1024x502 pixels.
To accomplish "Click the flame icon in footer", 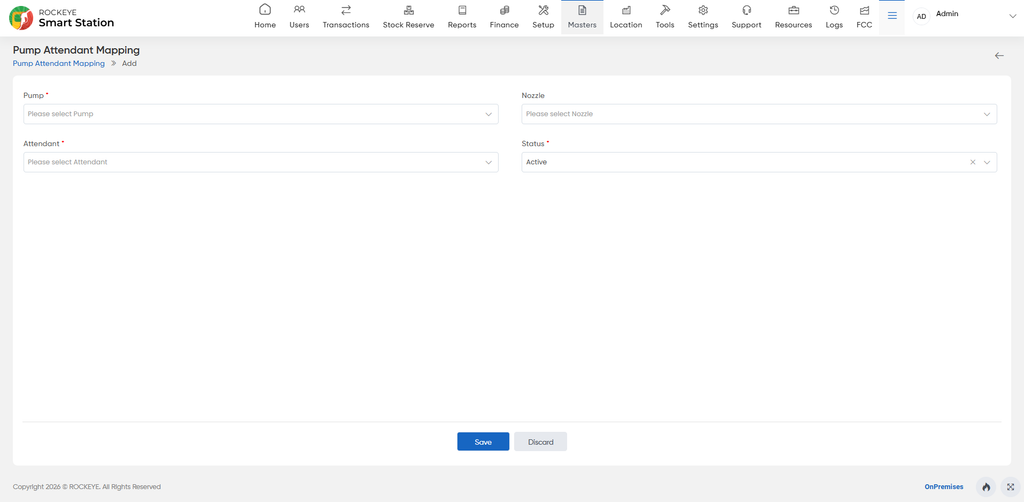I will pos(986,487).
